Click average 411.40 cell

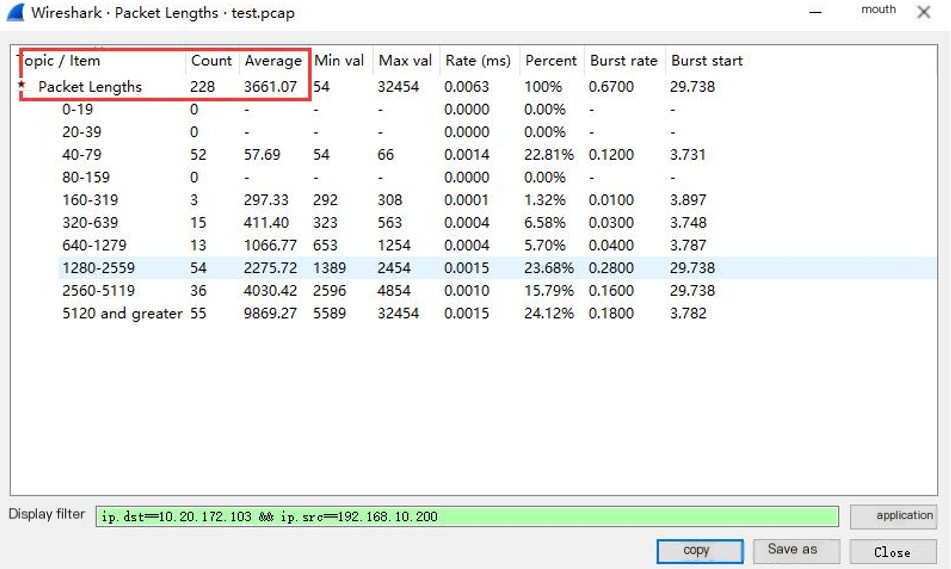click(266, 223)
